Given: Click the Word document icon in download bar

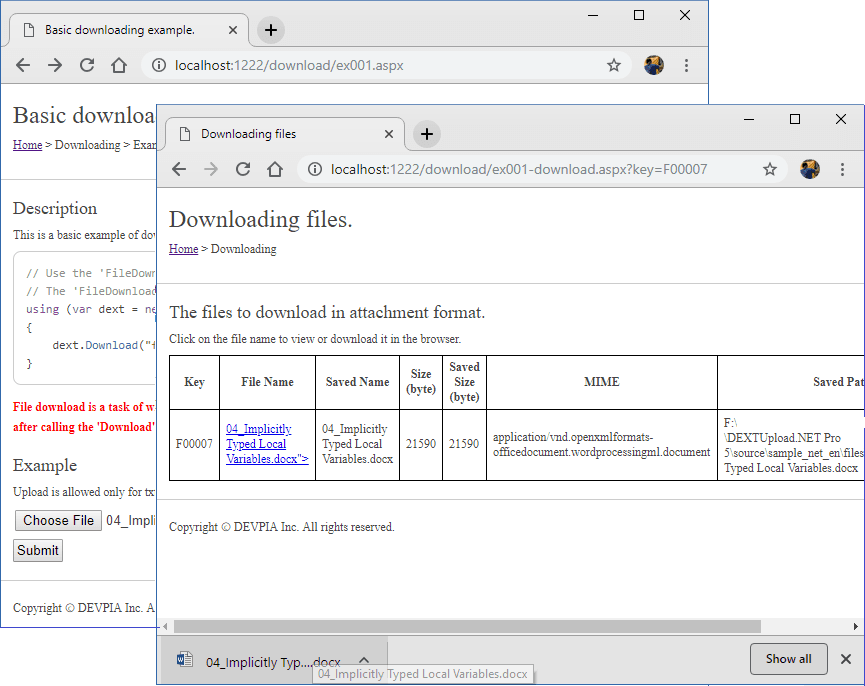Looking at the screenshot, I should click(185, 660).
